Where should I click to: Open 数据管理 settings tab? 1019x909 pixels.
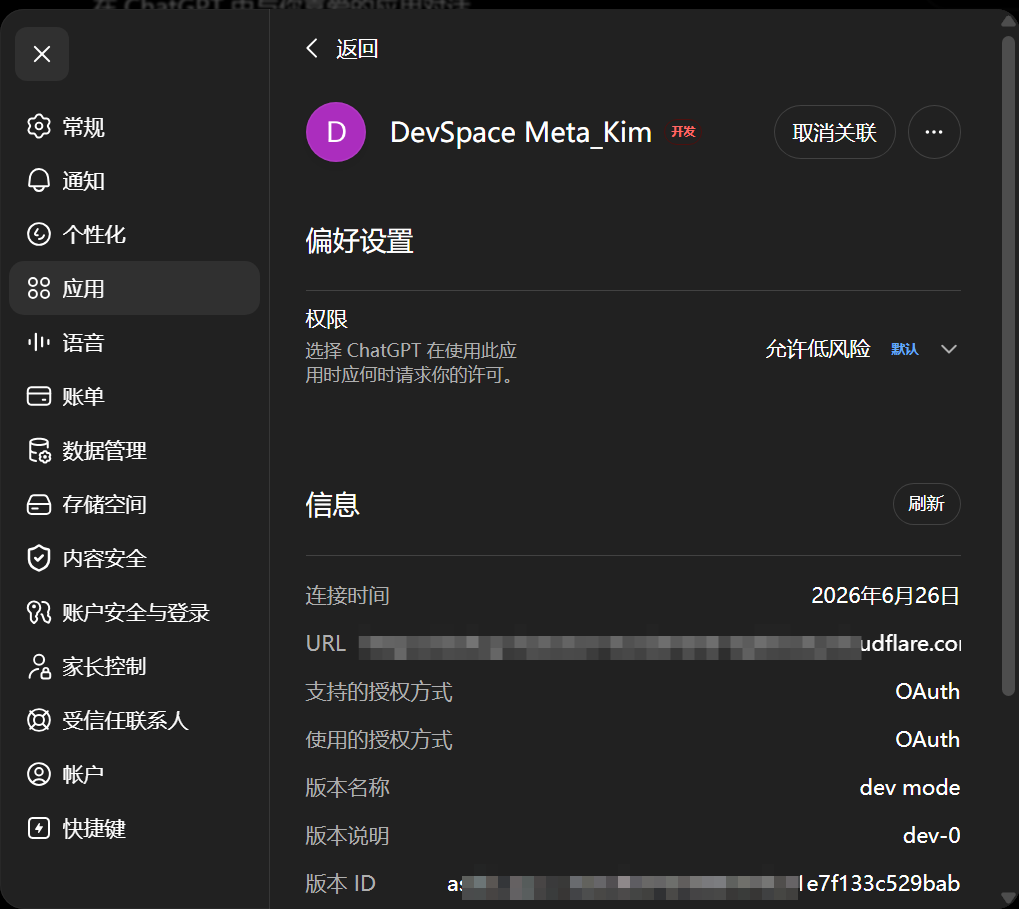135,450
